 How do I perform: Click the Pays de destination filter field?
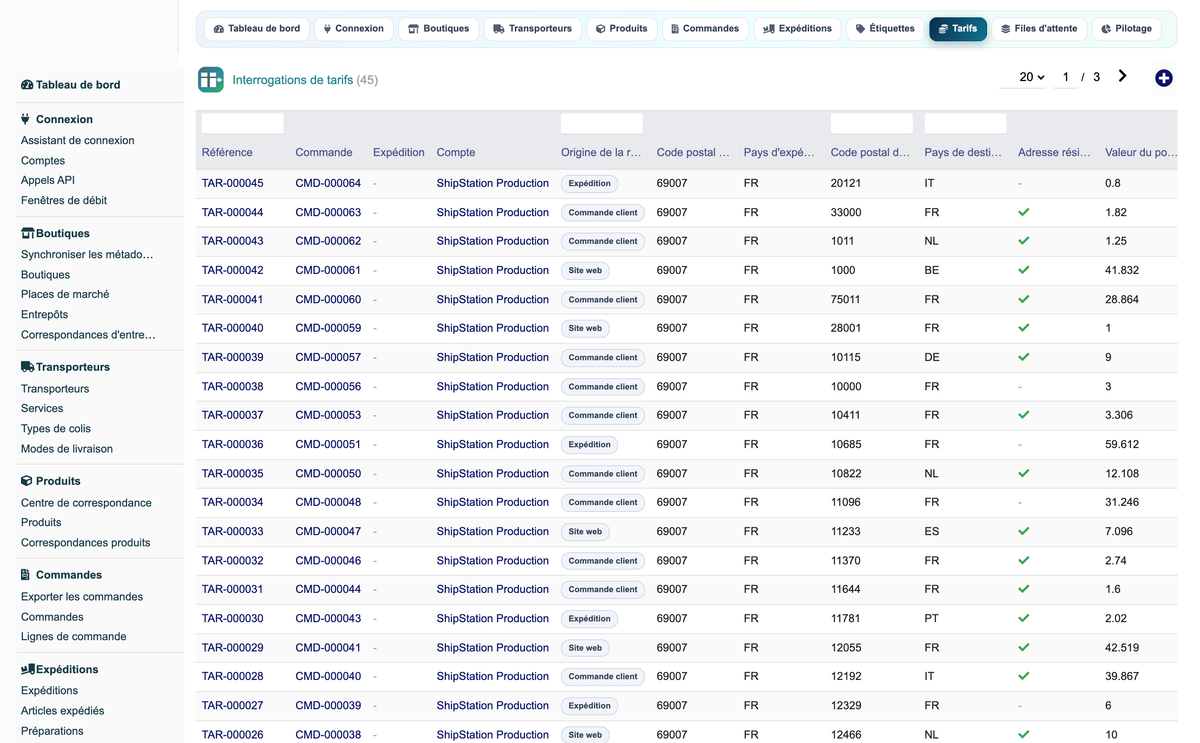(x=966, y=123)
